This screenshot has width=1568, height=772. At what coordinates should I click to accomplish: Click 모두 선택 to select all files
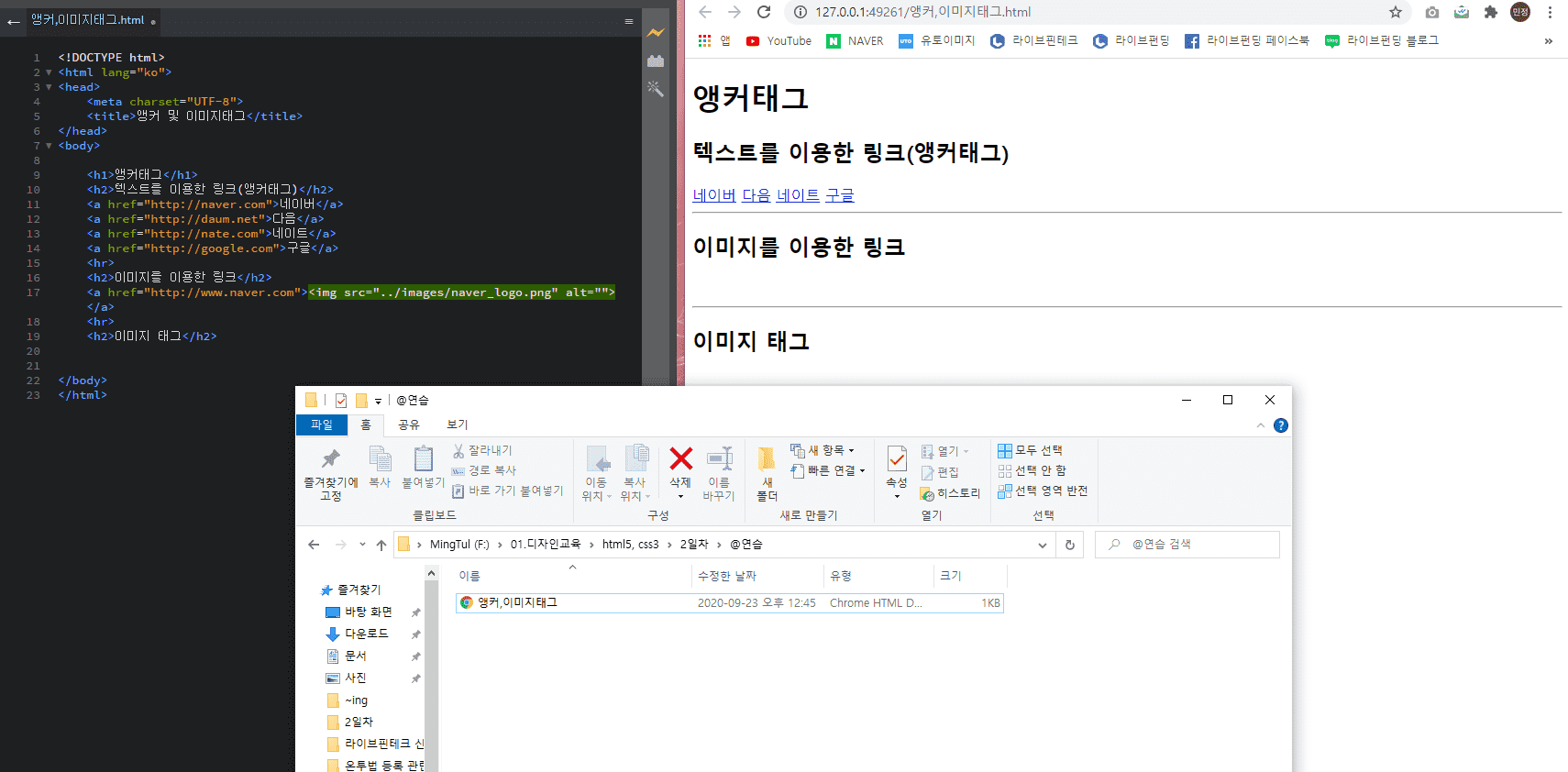(x=1030, y=450)
